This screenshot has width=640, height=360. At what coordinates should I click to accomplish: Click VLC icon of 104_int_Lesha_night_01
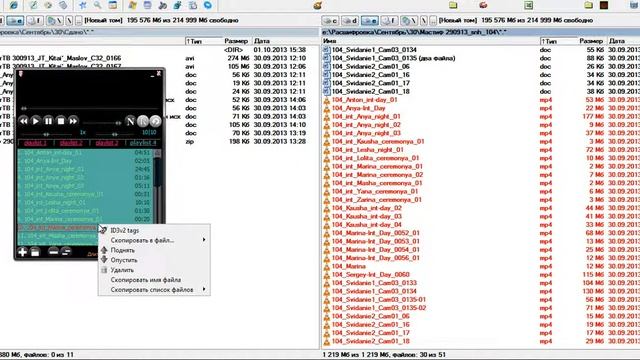[x=326, y=150]
